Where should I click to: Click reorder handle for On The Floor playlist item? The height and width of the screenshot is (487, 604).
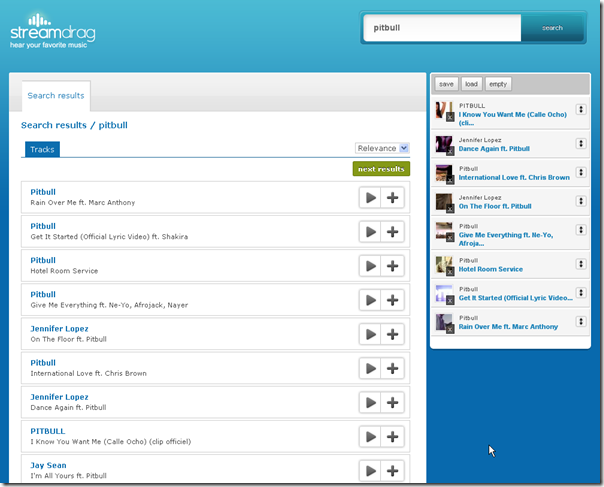tap(581, 201)
